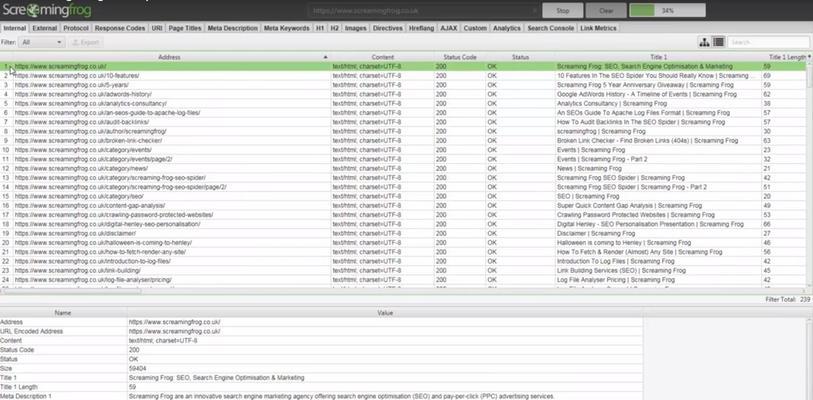Open the H1 tab
The height and width of the screenshot is (400, 813).
(320, 29)
